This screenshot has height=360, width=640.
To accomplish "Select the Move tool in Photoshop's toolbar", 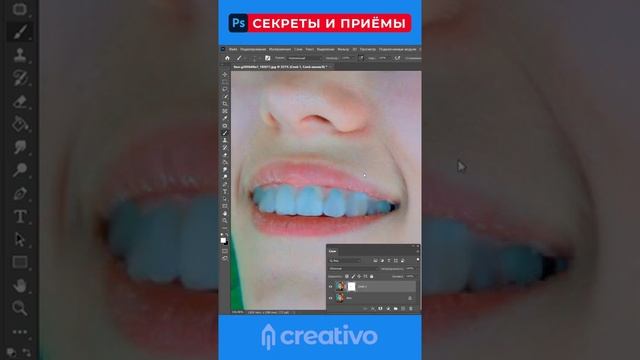I will point(225,75).
